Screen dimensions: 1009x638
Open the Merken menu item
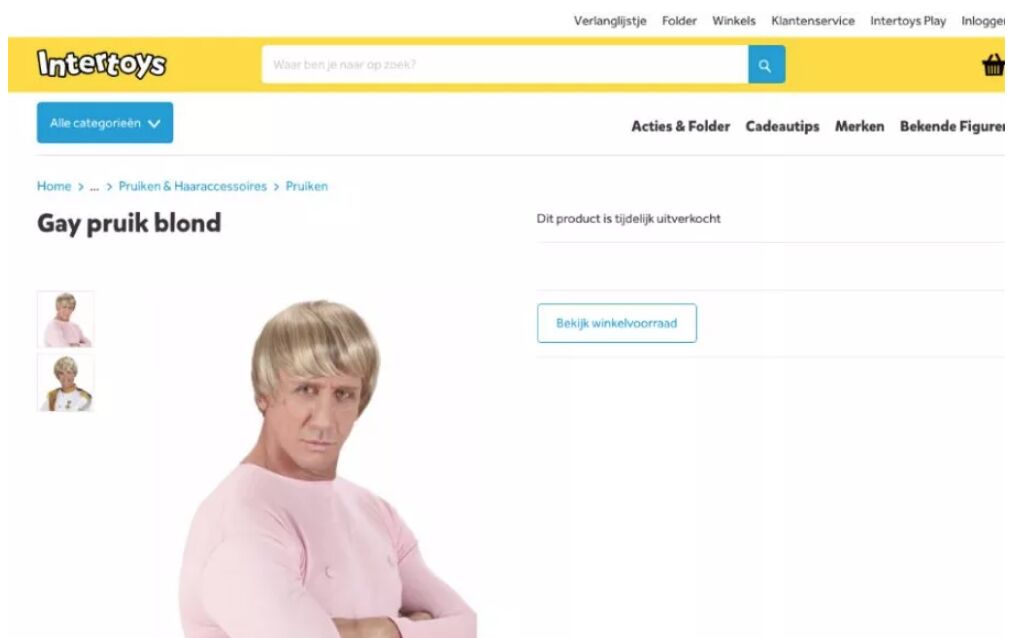860,126
